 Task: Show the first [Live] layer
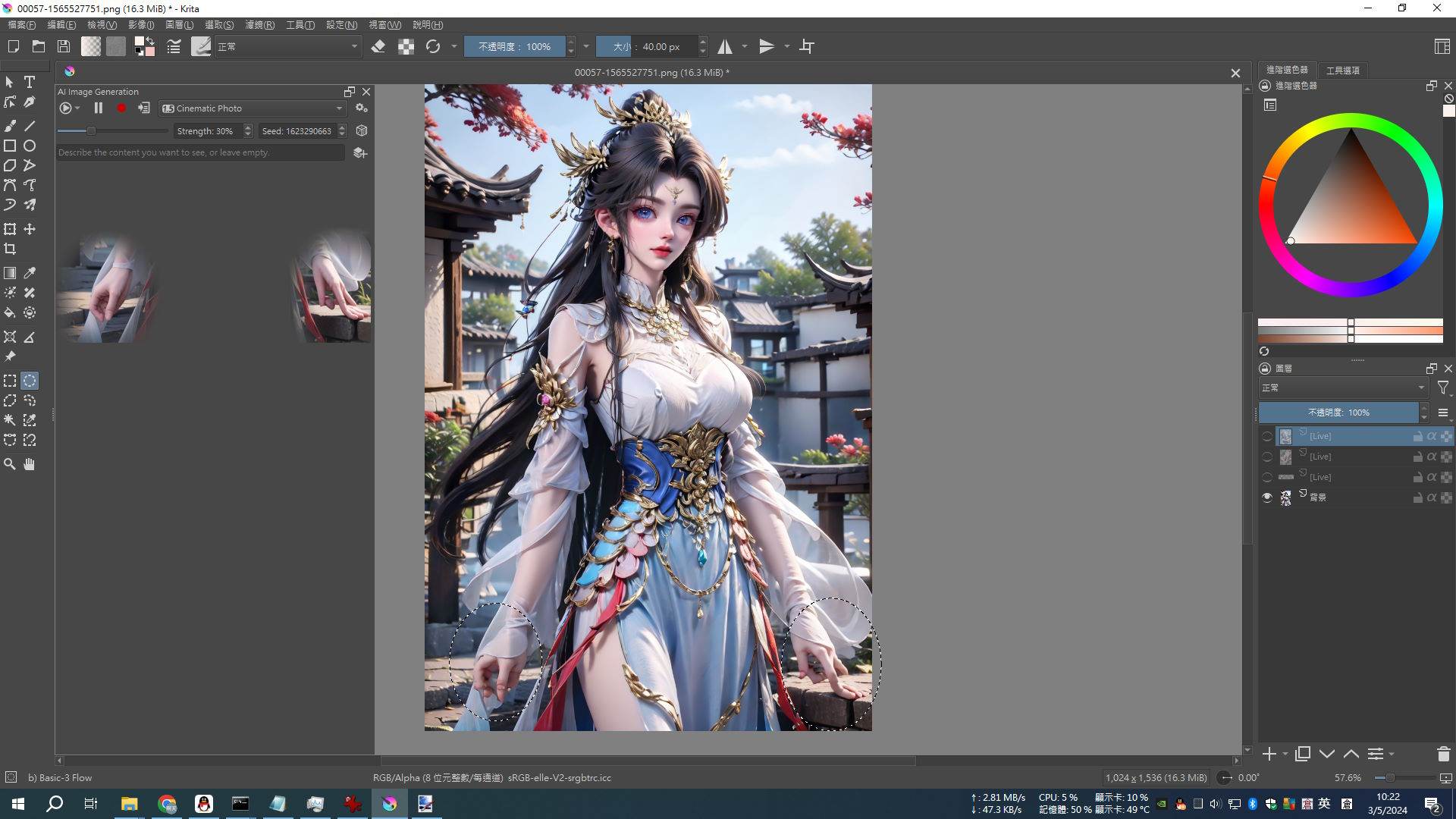click(x=1267, y=436)
